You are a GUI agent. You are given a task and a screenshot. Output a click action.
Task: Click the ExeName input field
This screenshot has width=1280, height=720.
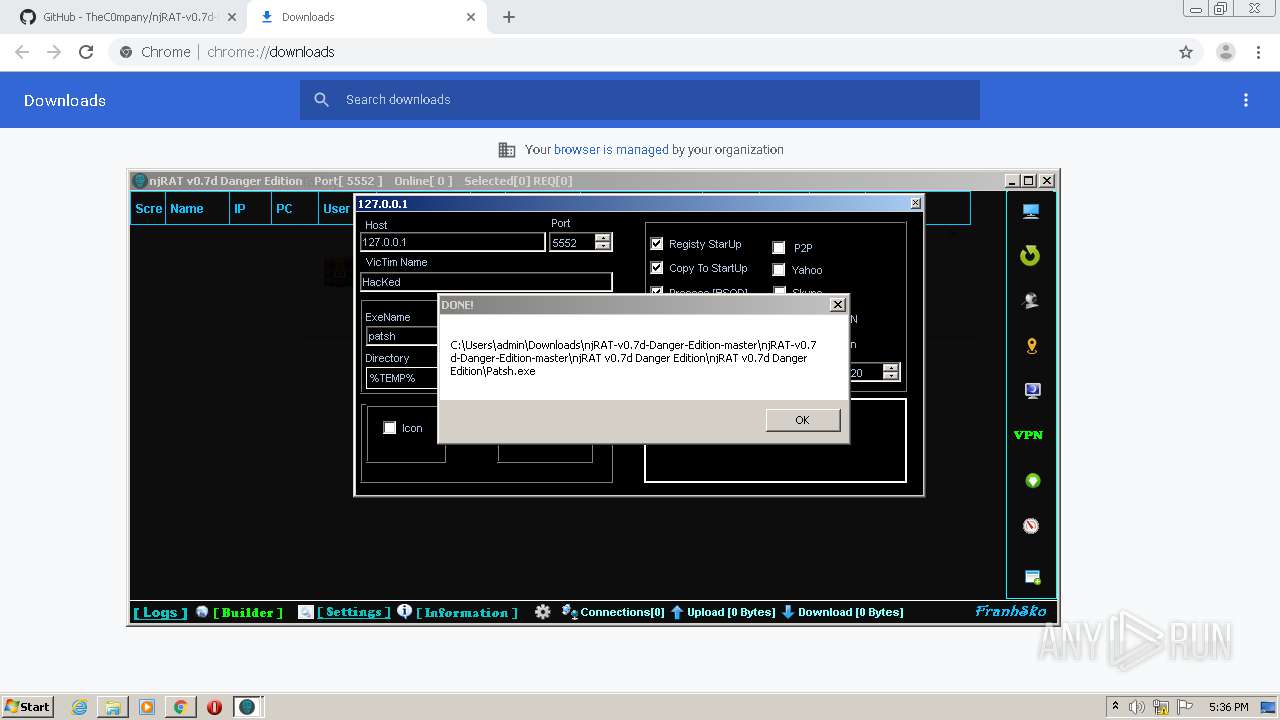[402, 336]
